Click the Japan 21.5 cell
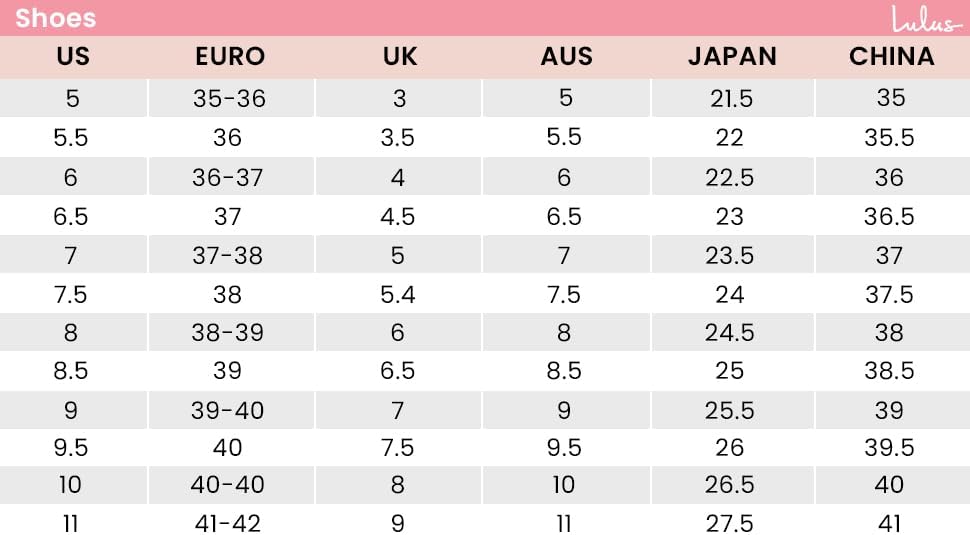 click(731, 98)
